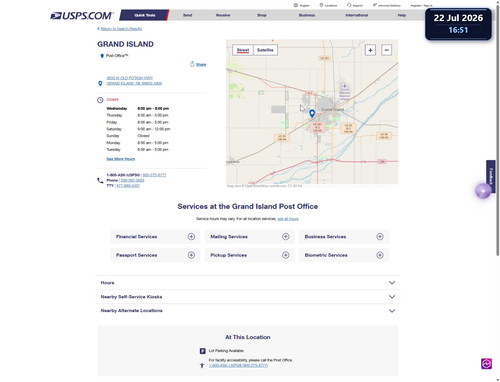Expand Nearby Self-Service Kiosks section

[248, 297]
